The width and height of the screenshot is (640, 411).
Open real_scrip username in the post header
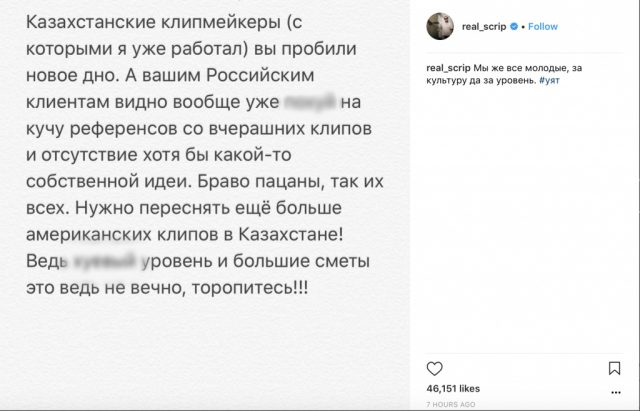[482, 27]
